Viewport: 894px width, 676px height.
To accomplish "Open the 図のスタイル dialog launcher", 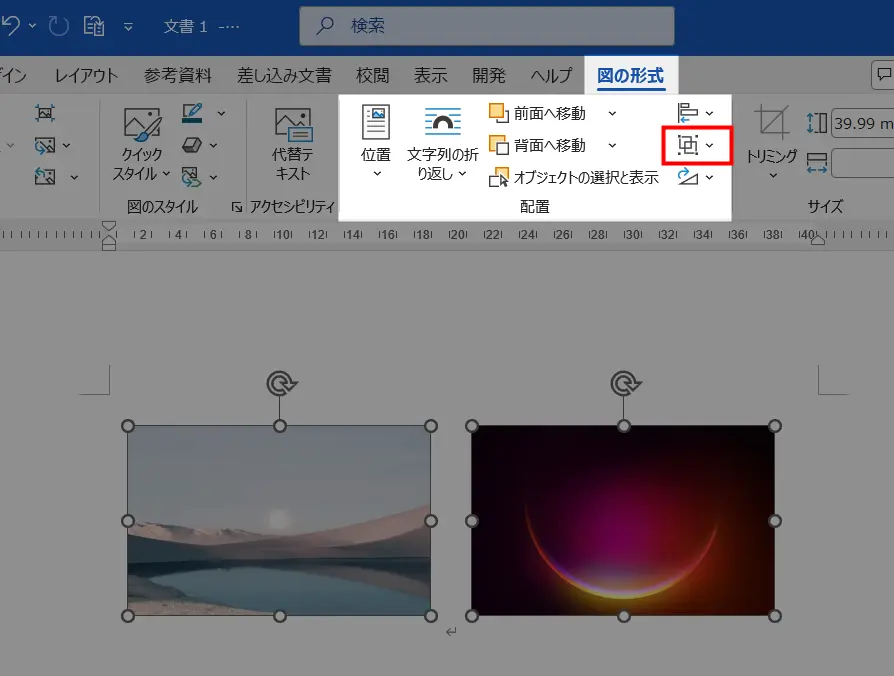I will pyautogui.click(x=237, y=207).
